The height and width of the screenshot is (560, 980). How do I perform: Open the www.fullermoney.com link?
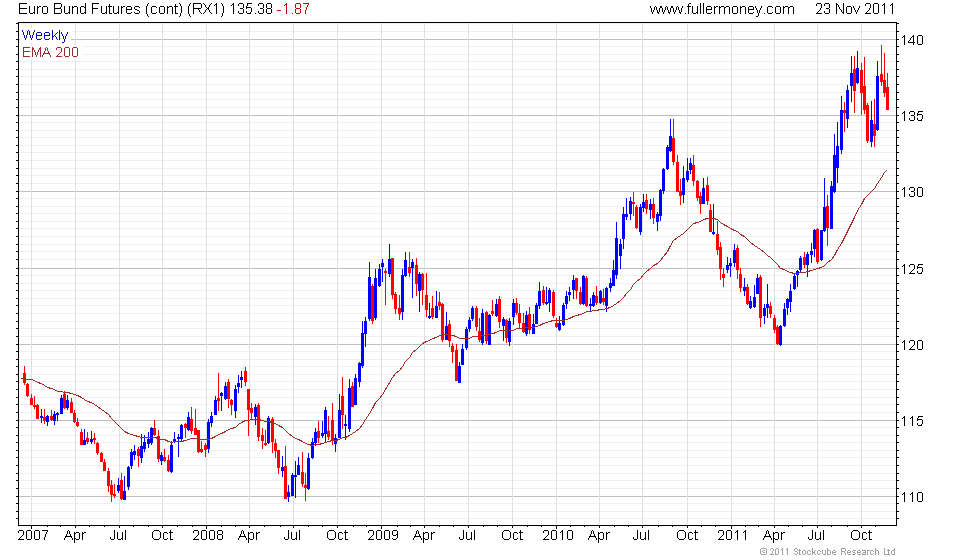pos(721,10)
